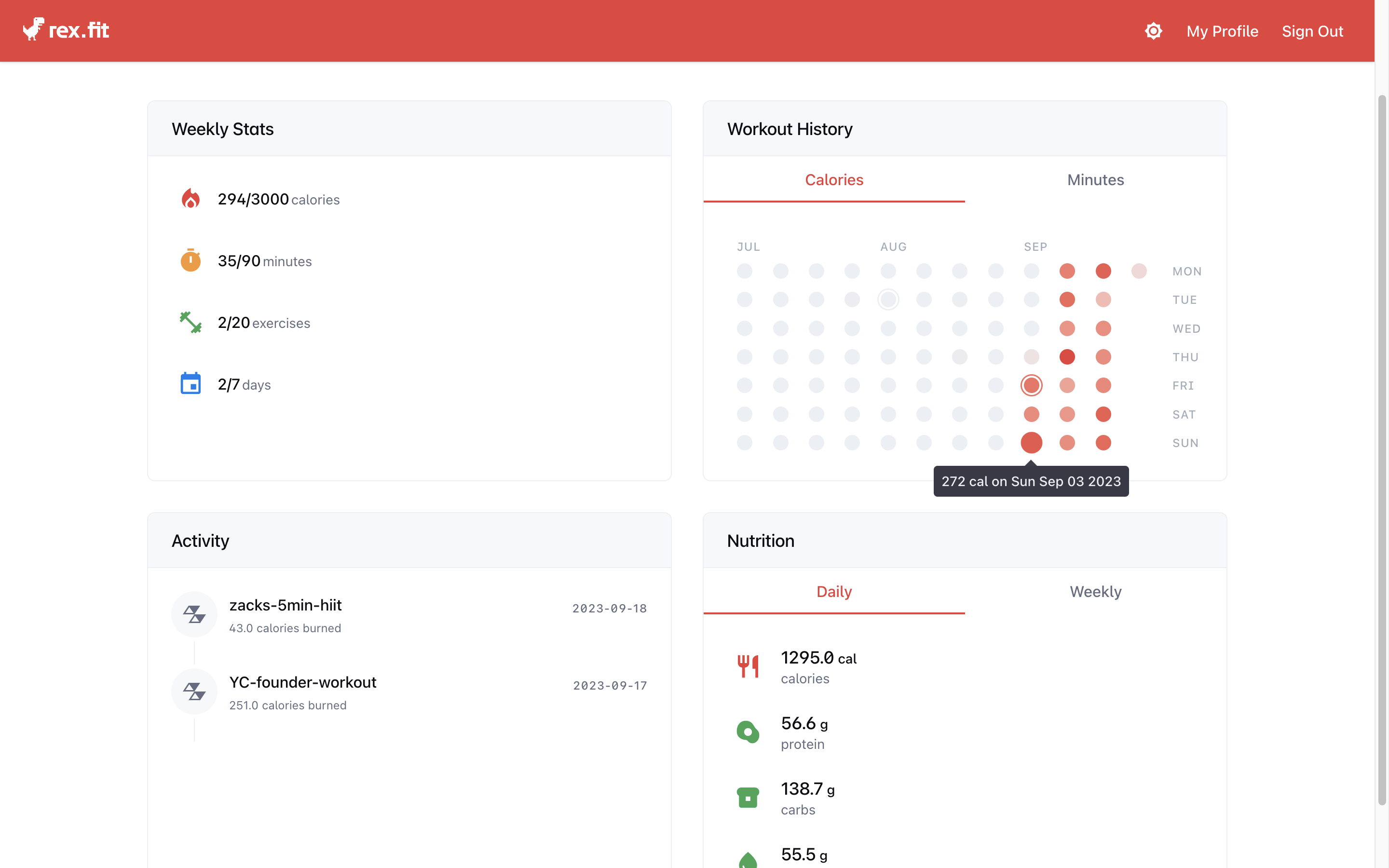
Task: Select the Calories workout history tab
Action: [834, 180]
